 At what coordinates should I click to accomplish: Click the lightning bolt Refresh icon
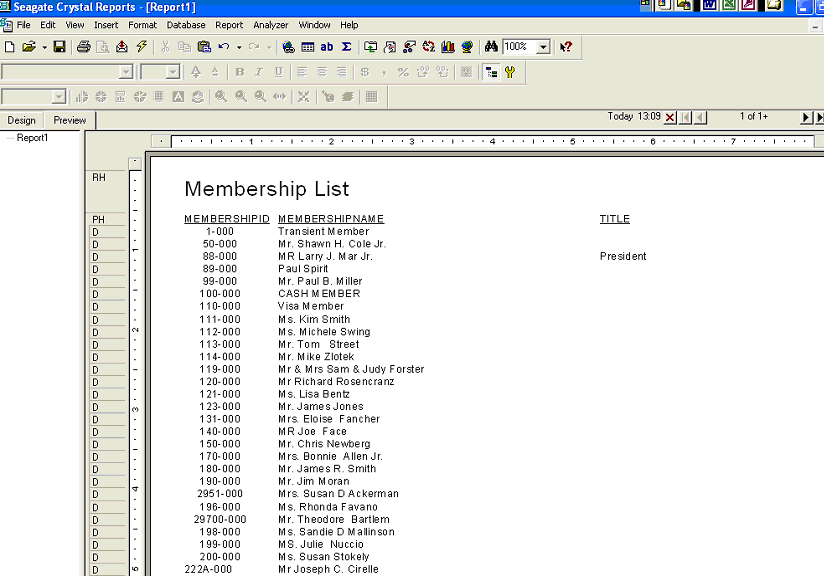click(142, 47)
